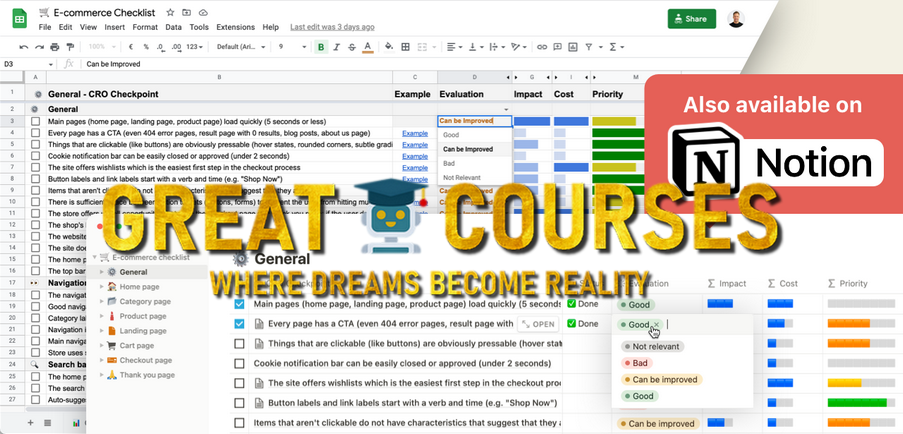Open the font size 9 dropdown
903x434 pixels.
[x=293, y=47]
